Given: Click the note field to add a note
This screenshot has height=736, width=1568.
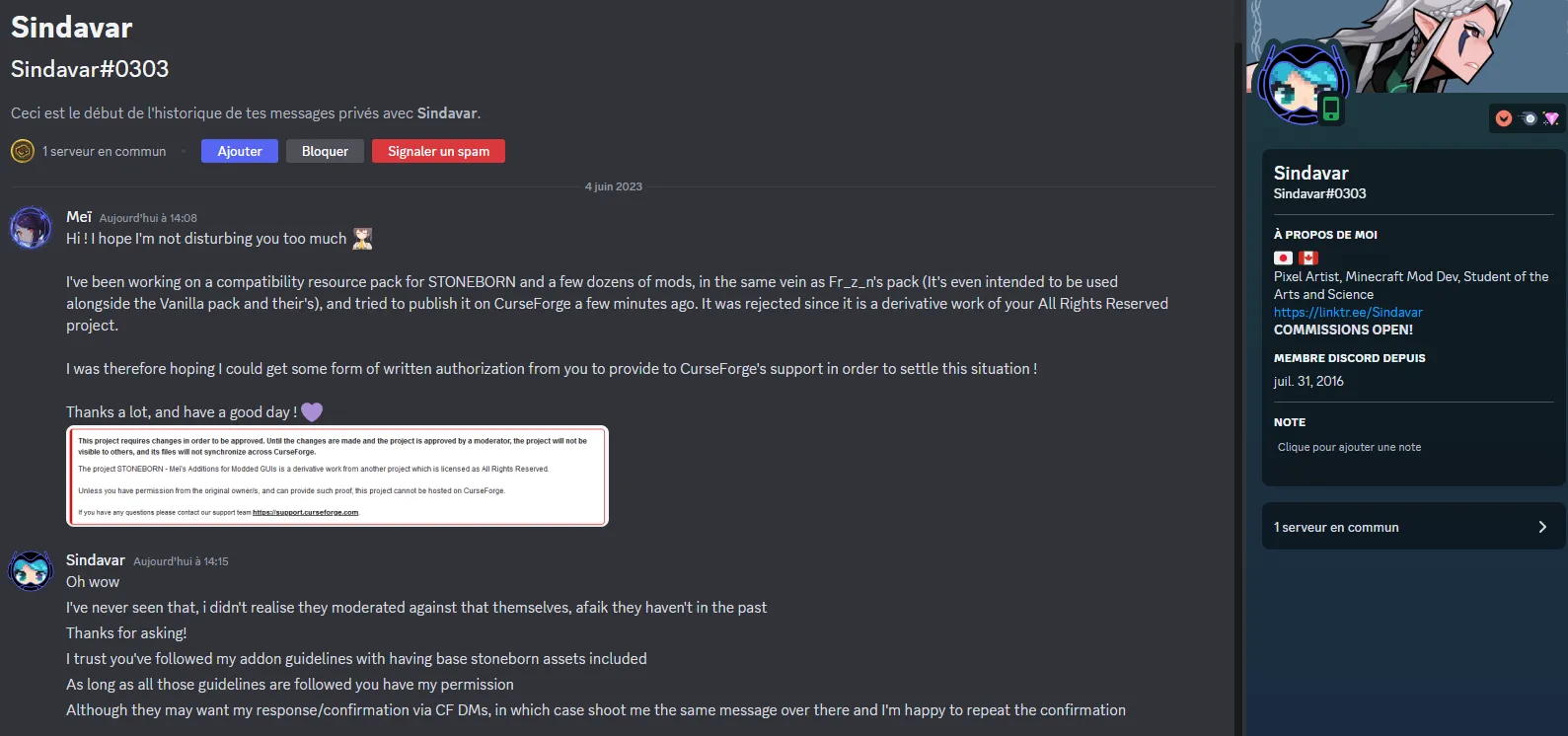Looking at the screenshot, I should point(1349,447).
